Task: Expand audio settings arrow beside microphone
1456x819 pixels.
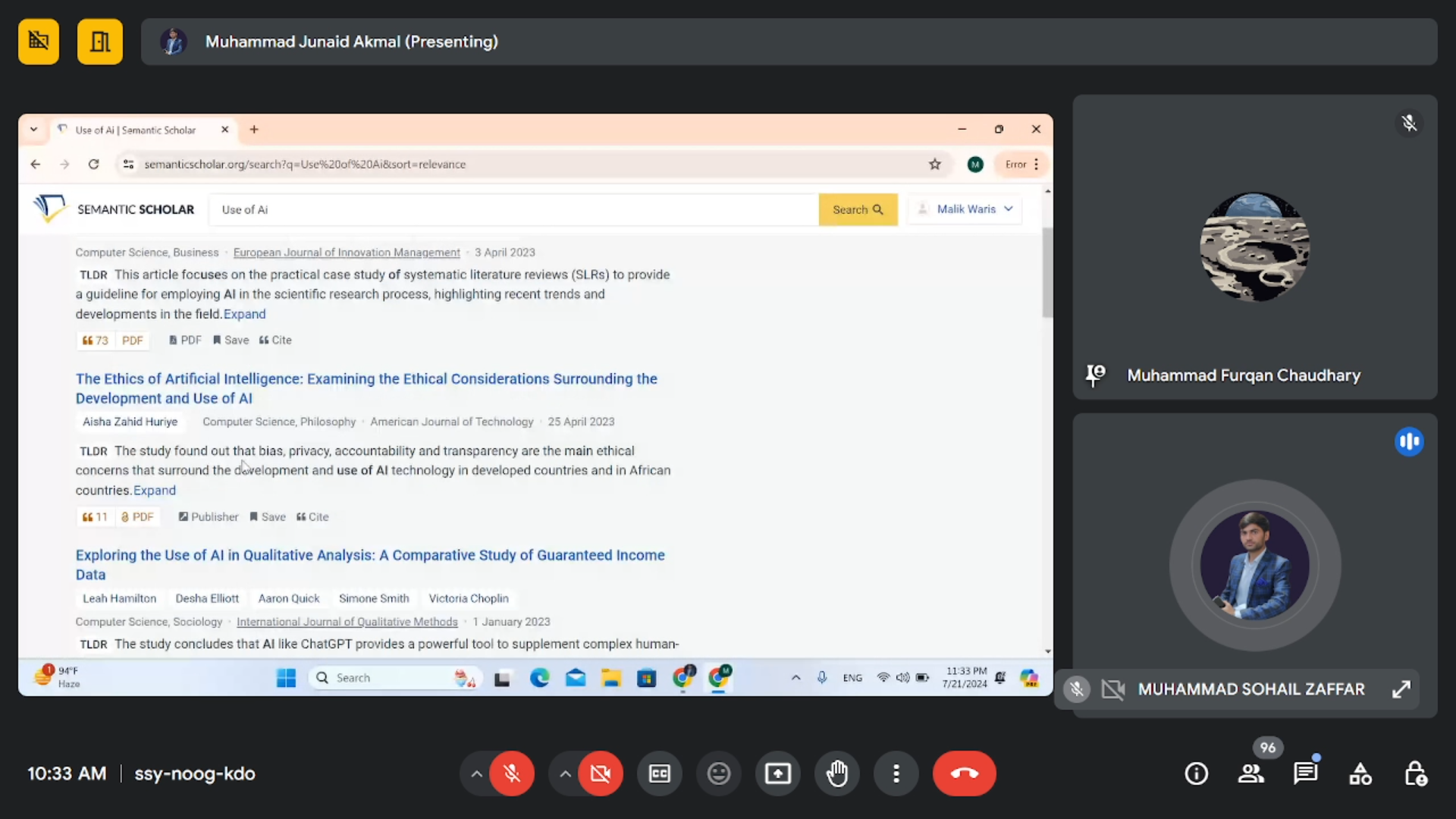Action: click(x=476, y=774)
